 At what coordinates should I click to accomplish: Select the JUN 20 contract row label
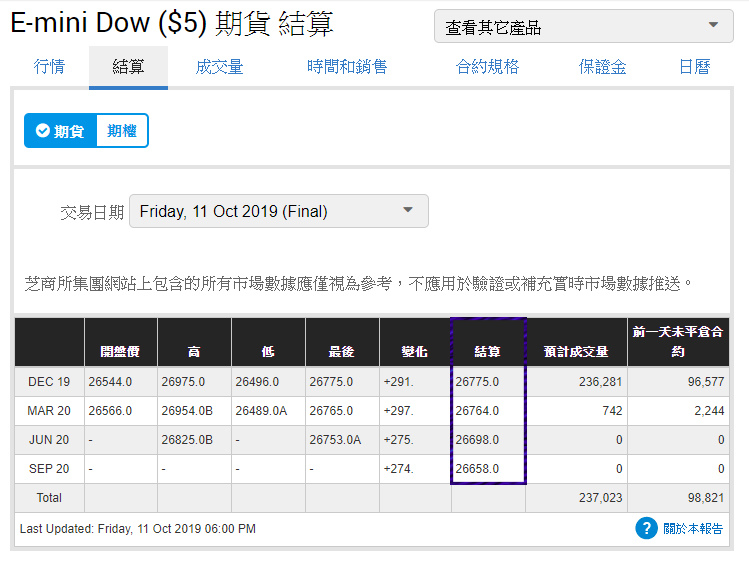(x=49, y=440)
